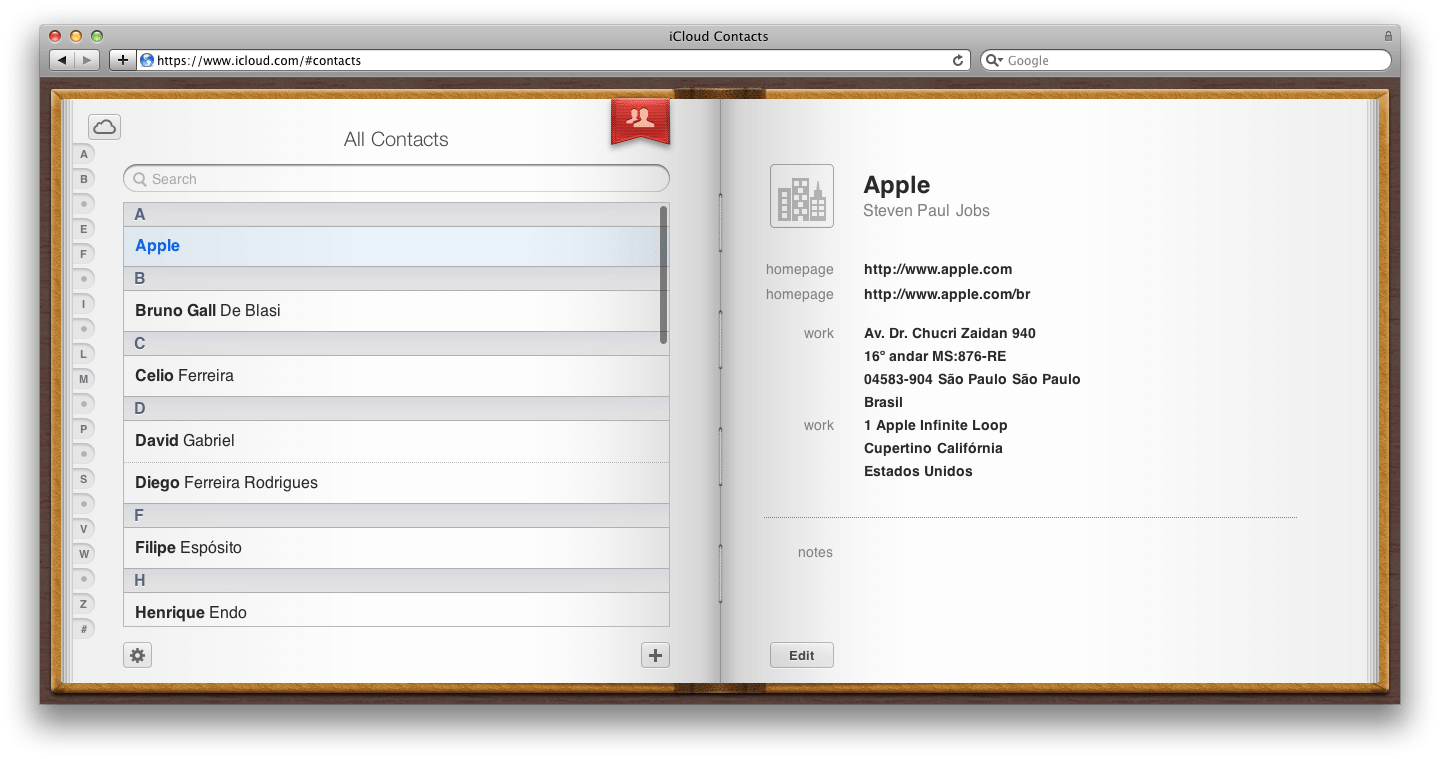Click the lock icon in title bar
Image resolution: width=1440 pixels, height=759 pixels.
[1388, 36]
